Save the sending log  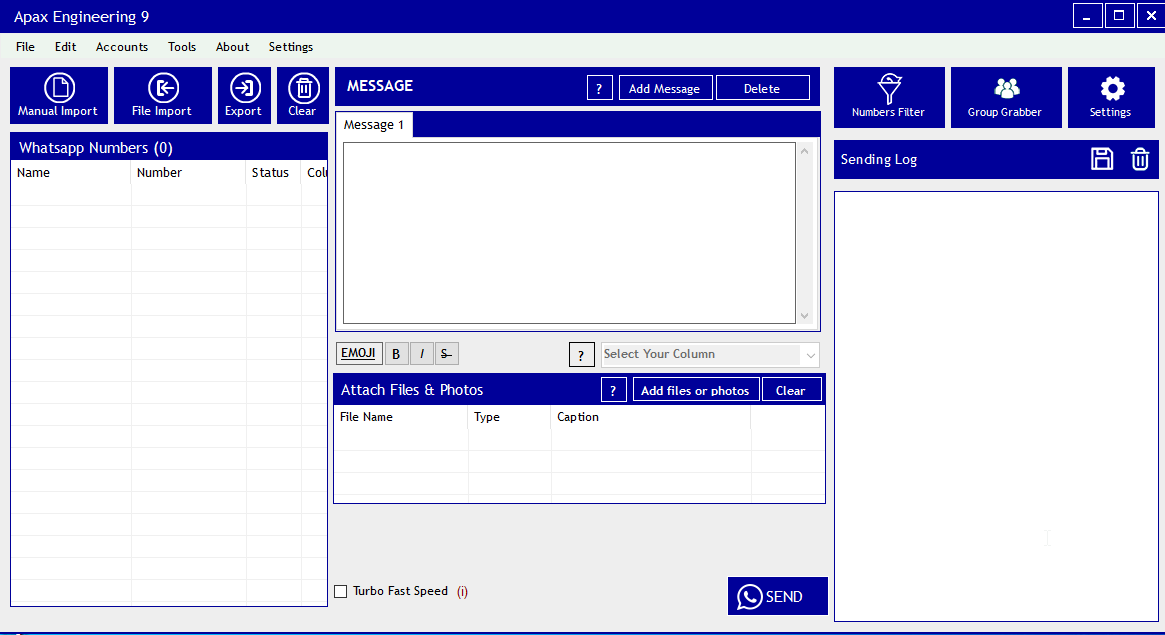(1102, 159)
